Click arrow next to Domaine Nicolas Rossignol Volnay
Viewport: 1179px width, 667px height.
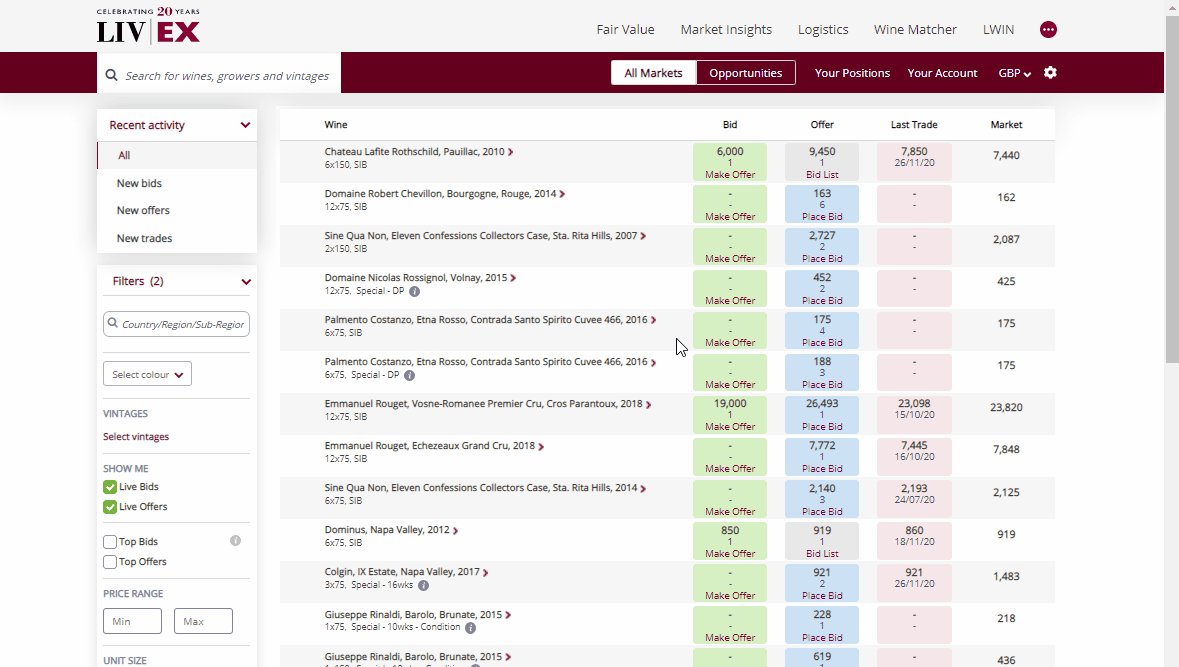[513, 278]
